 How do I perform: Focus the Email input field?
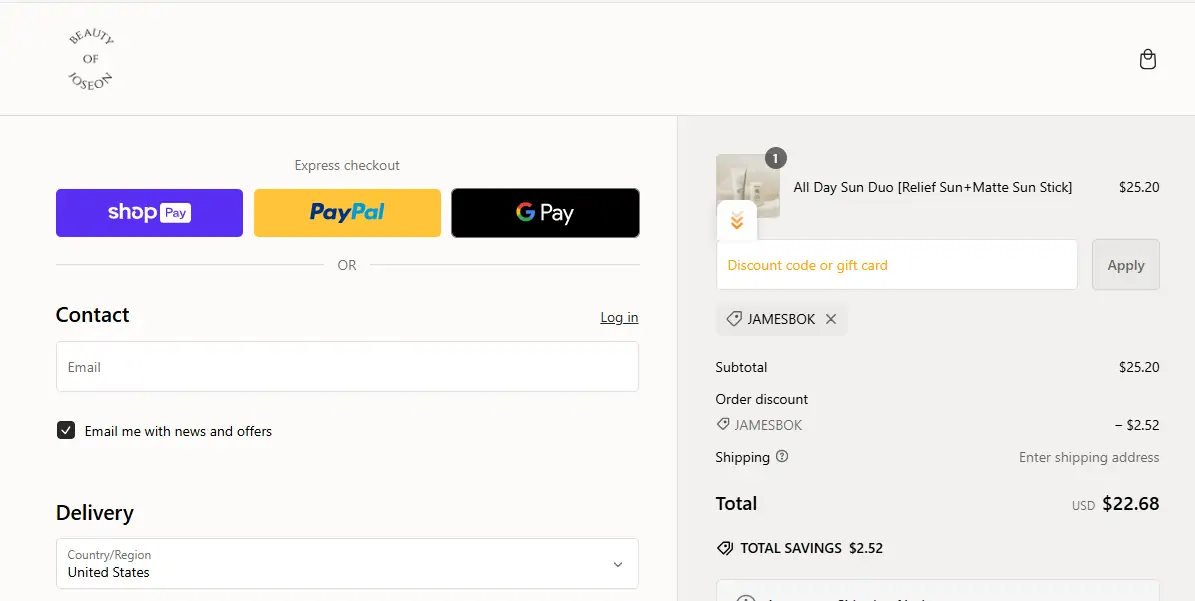point(347,367)
